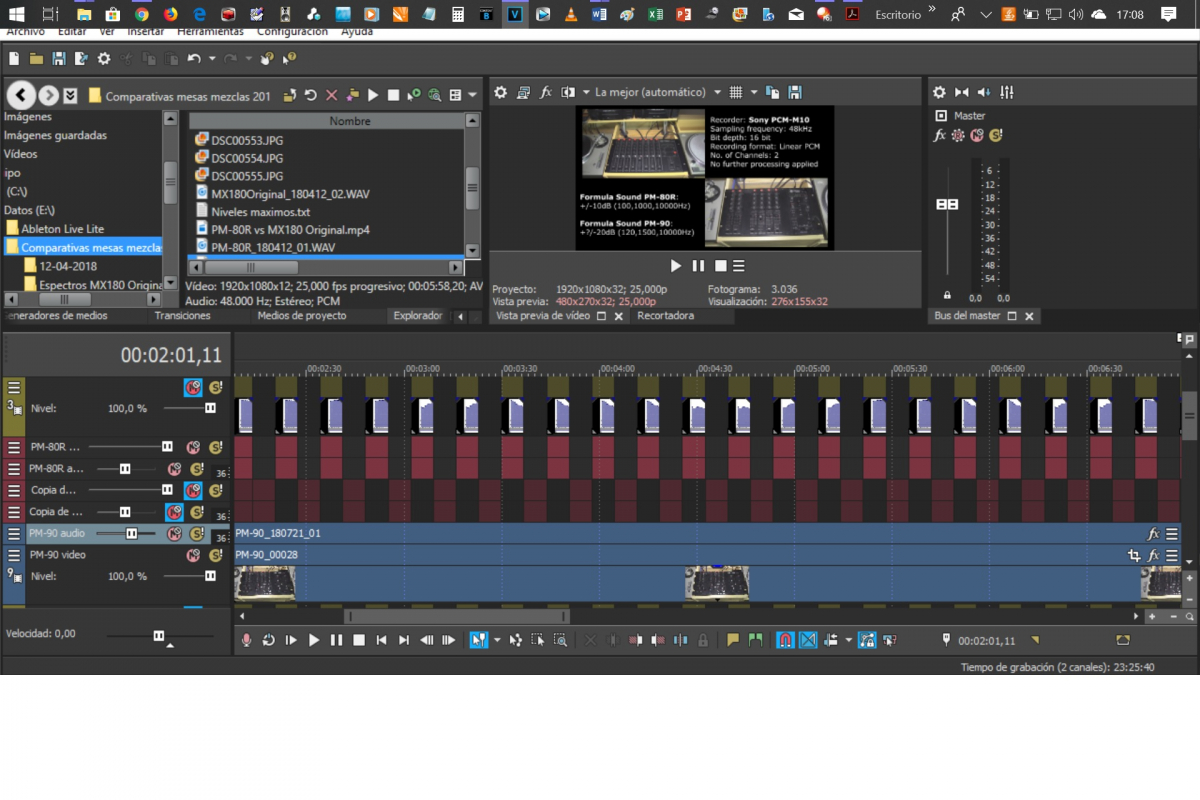Click the Master bus volume fader
Image resolution: width=1200 pixels, height=800 pixels.
[x=946, y=204]
